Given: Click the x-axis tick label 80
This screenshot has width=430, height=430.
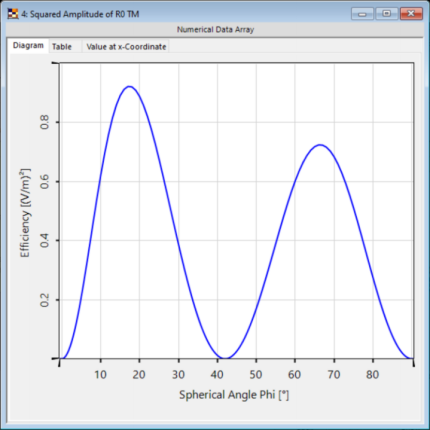Looking at the screenshot, I should 373,375.
